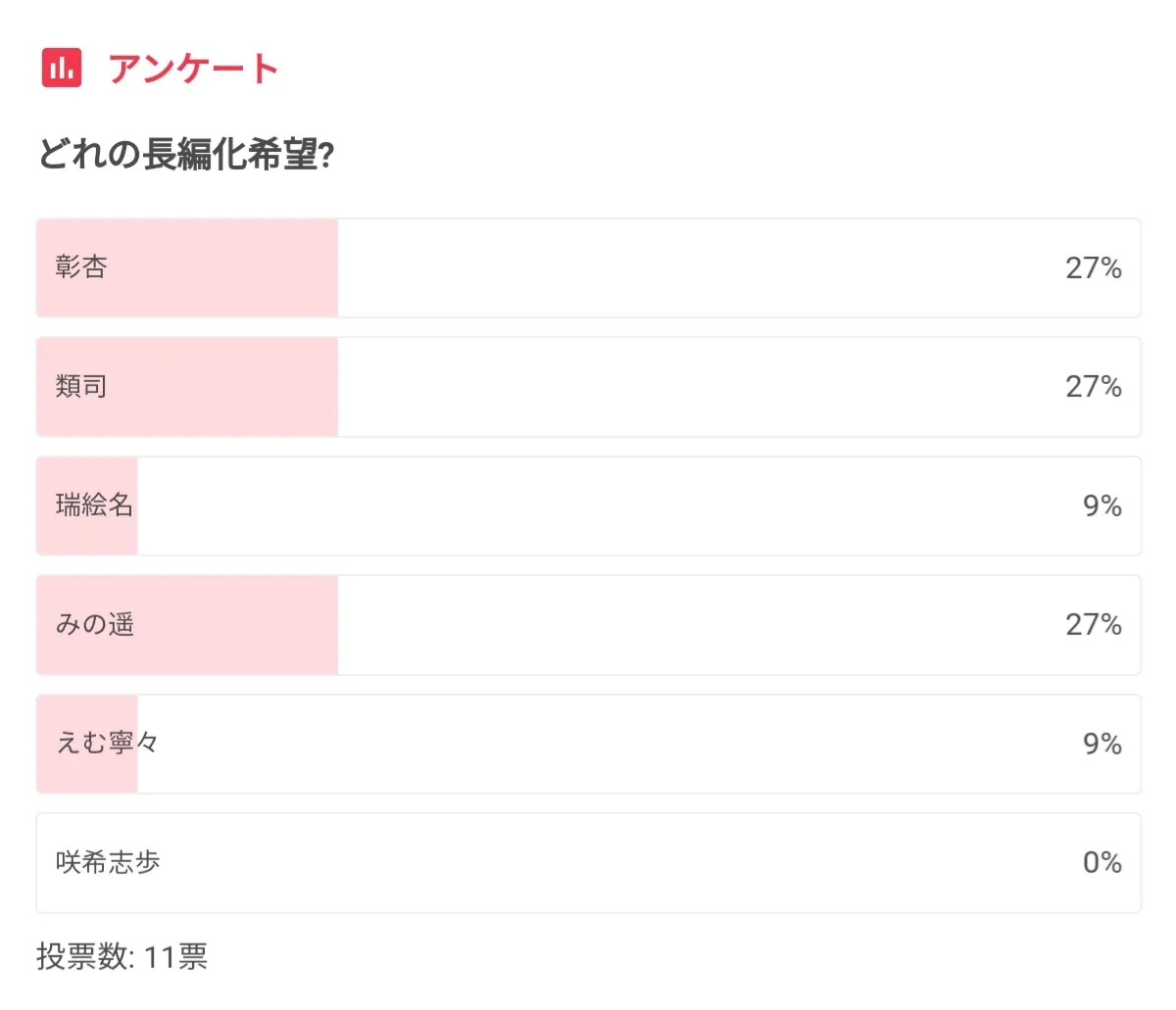The width and height of the screenshot is (1176, 1010).
Task: Click the 投票数: 11票 vote count
Action: tap(122, 957)
